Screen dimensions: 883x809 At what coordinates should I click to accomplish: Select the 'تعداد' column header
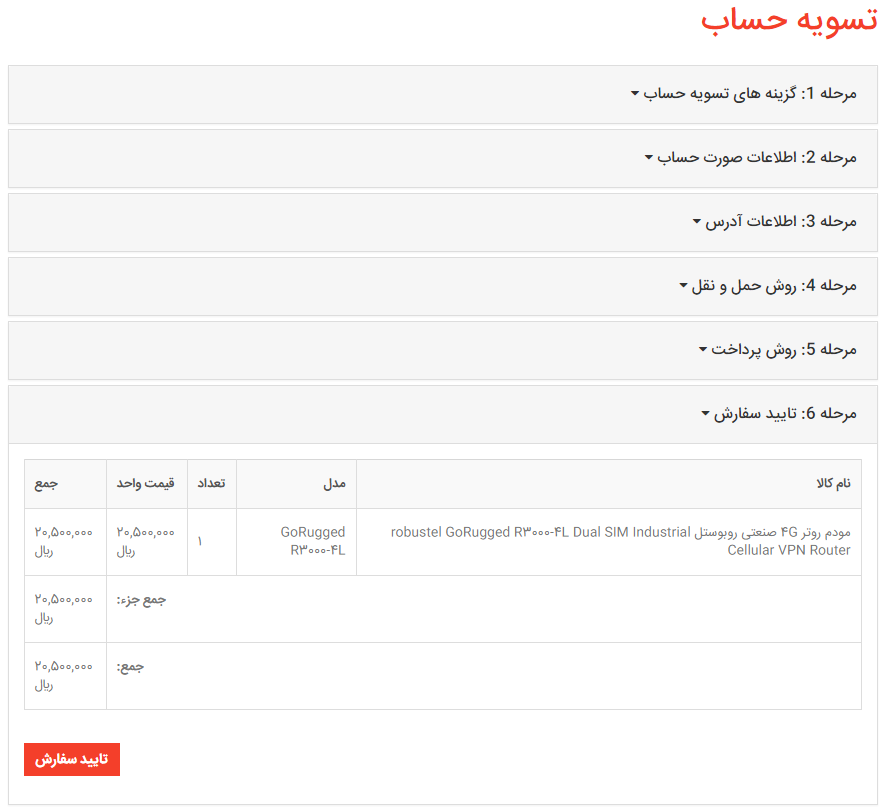coord(211,484)
